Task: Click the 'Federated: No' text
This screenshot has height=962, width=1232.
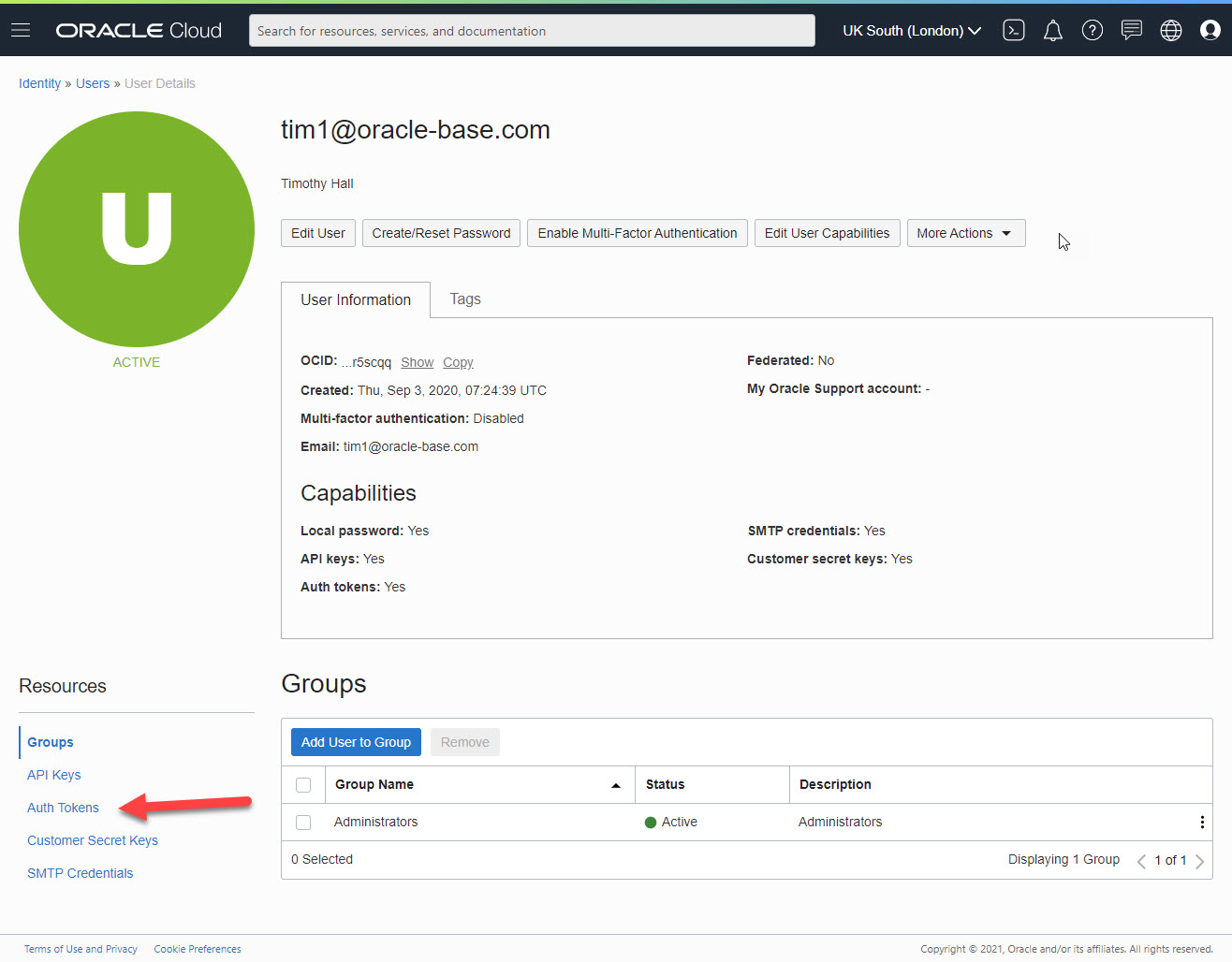Action: [790, 360]
